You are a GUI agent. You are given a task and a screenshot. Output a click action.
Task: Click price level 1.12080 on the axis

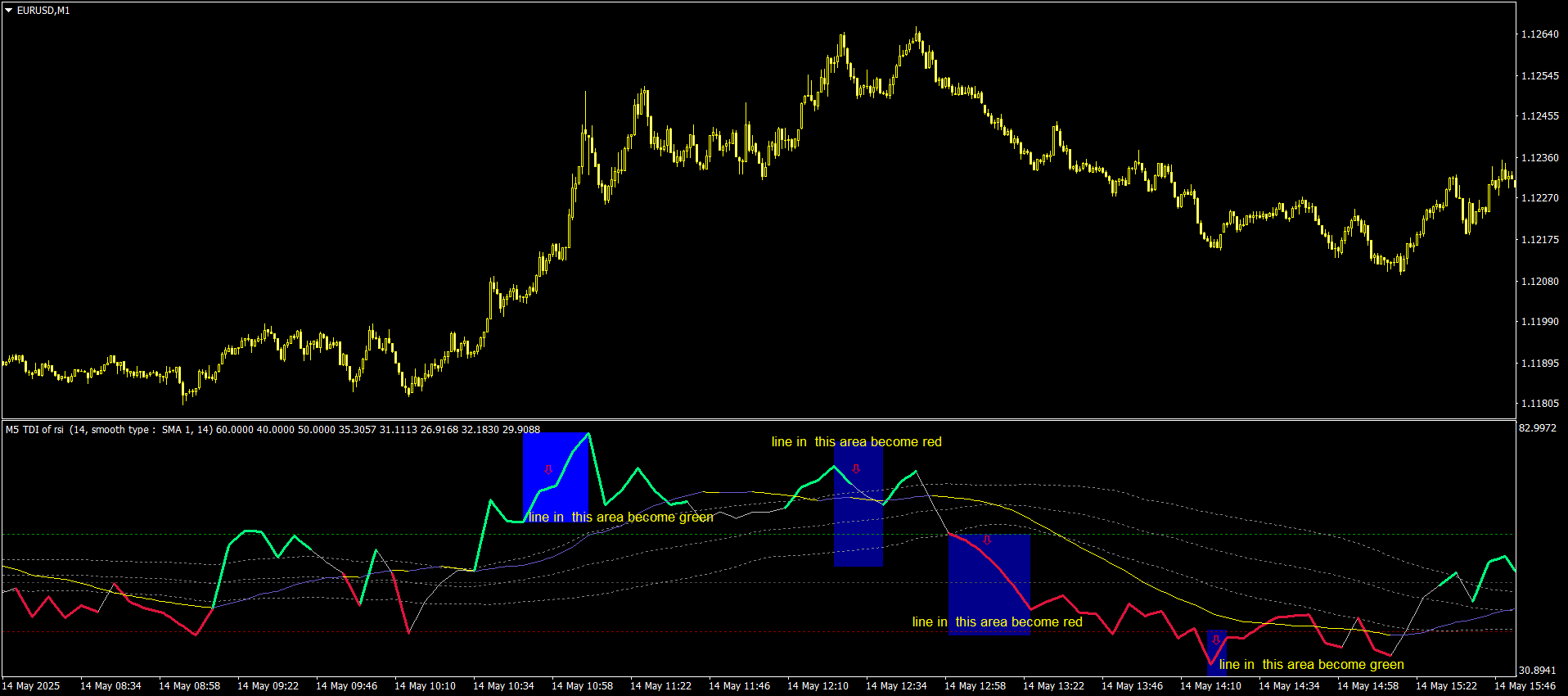click(1539, 282)
